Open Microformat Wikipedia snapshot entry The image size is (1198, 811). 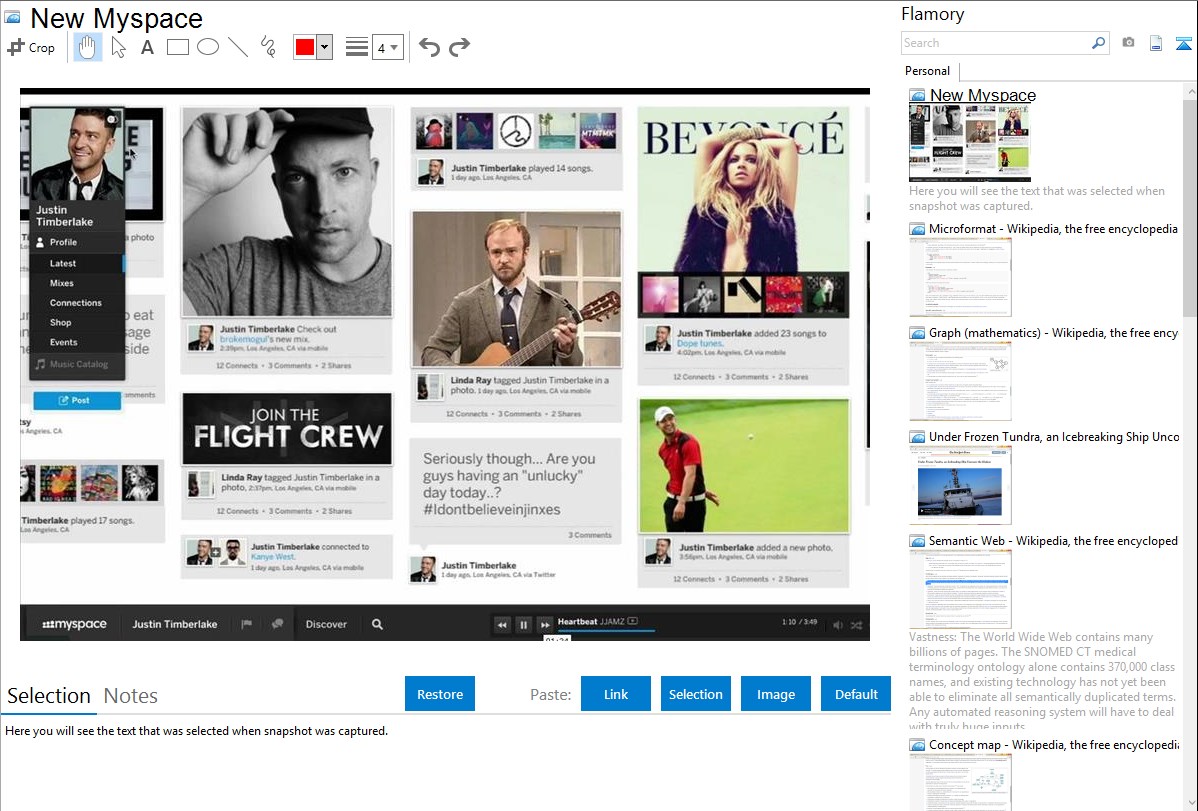(x=1053, y=229)
